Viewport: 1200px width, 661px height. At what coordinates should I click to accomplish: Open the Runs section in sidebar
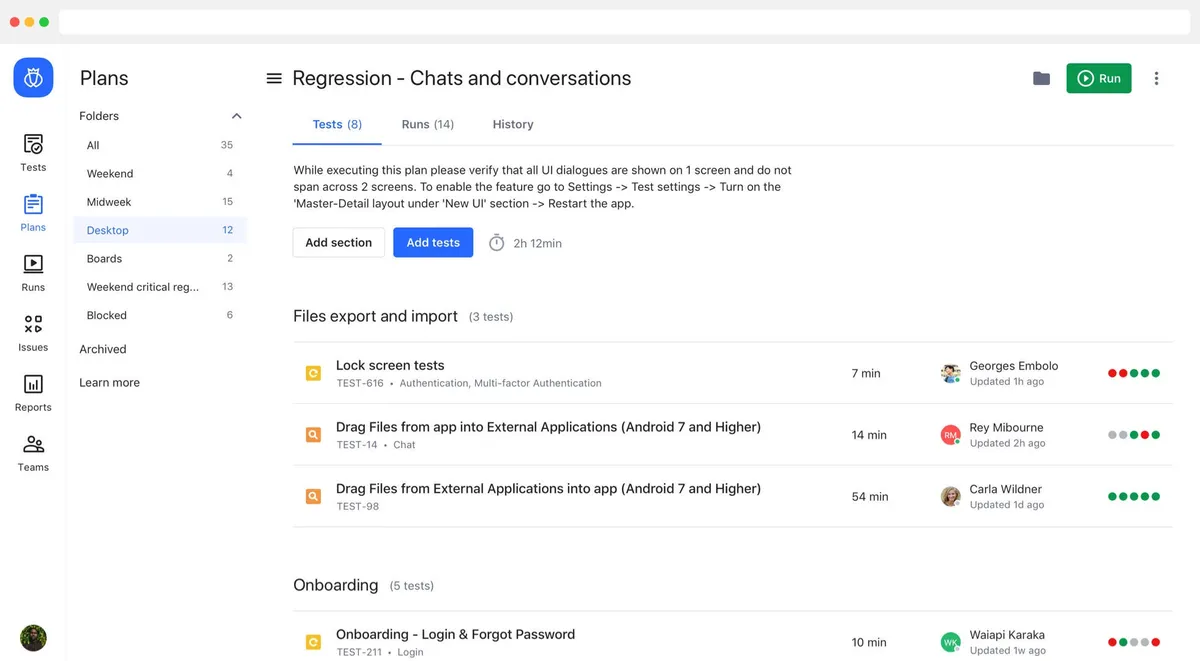tap(33, 272)
